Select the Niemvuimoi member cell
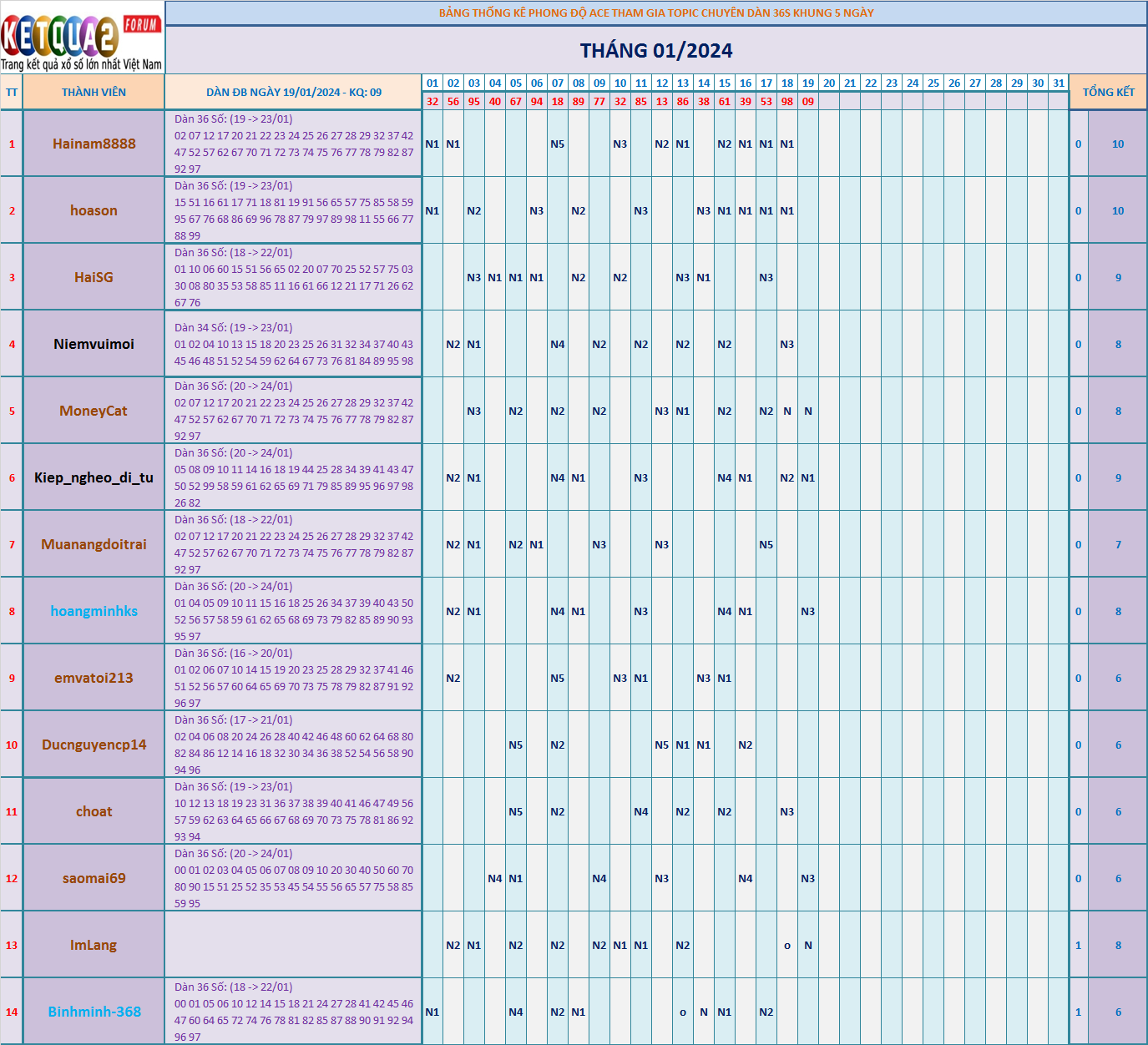The width and height of the screenshot is (1148, 1045). point(94,344)
